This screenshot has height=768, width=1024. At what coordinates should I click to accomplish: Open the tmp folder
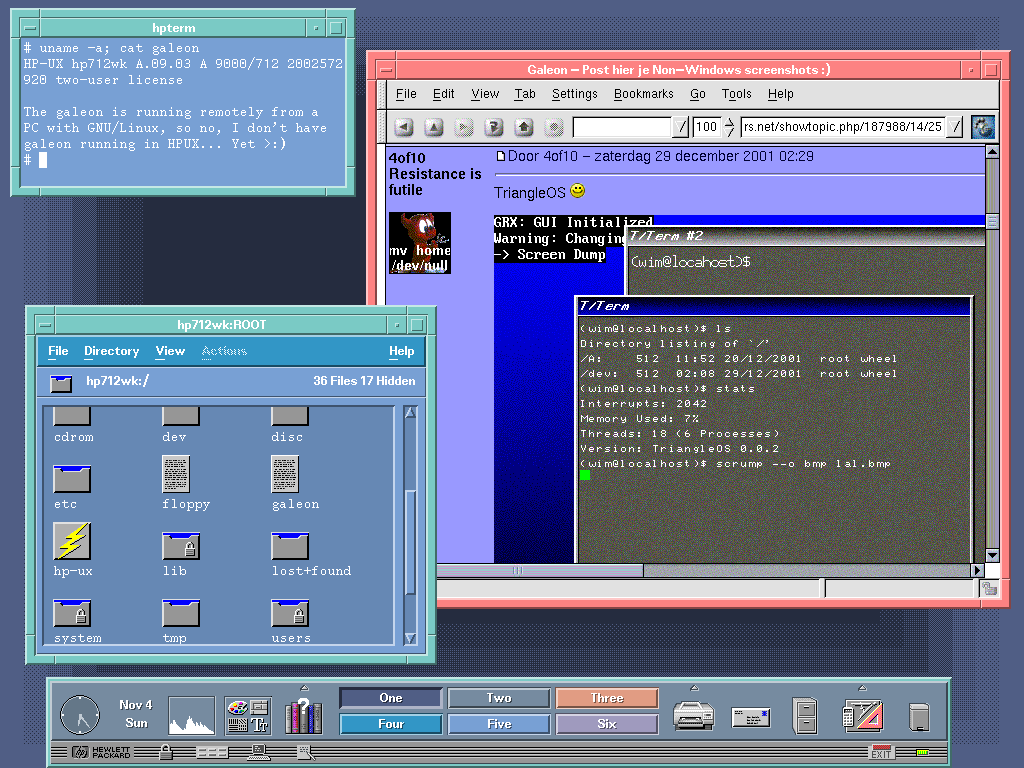(x=181, y=613)
